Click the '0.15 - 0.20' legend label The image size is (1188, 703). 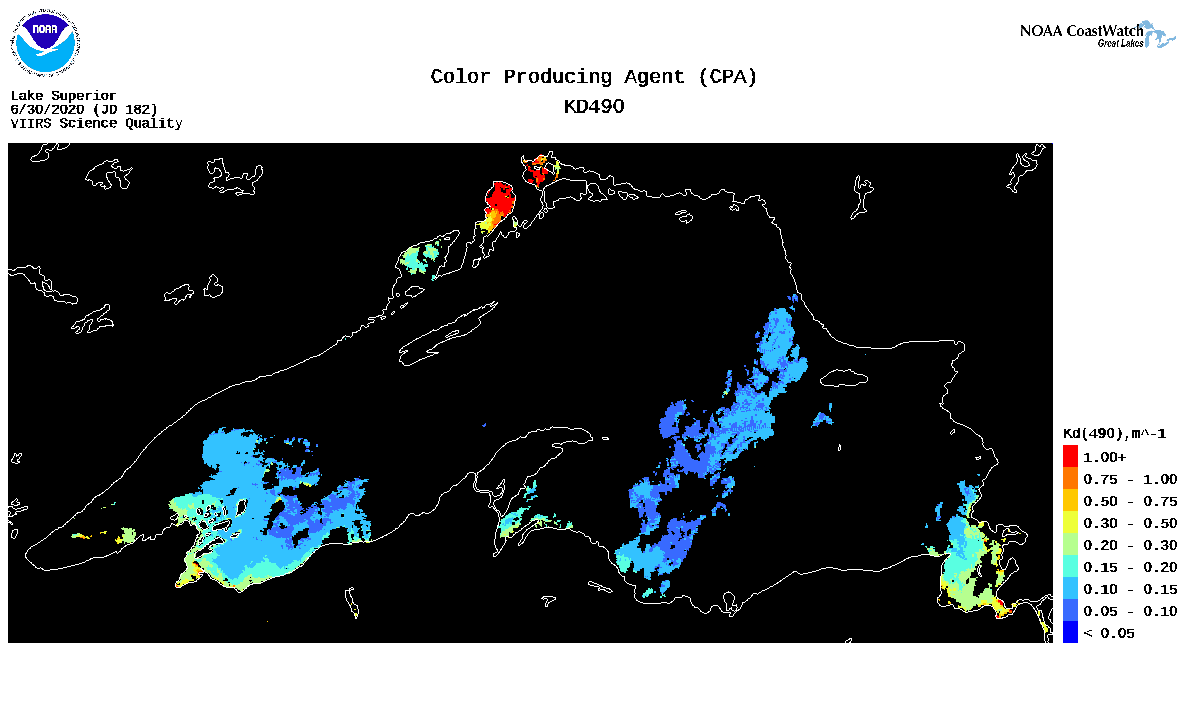1130,567
